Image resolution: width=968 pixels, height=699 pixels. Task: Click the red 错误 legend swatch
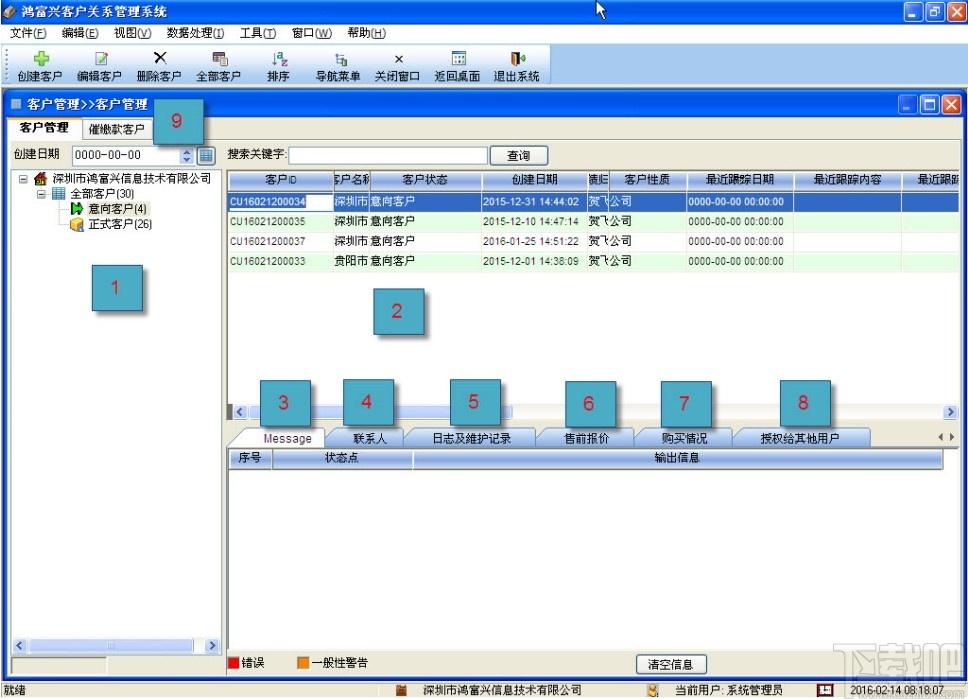tap(233, 663)
